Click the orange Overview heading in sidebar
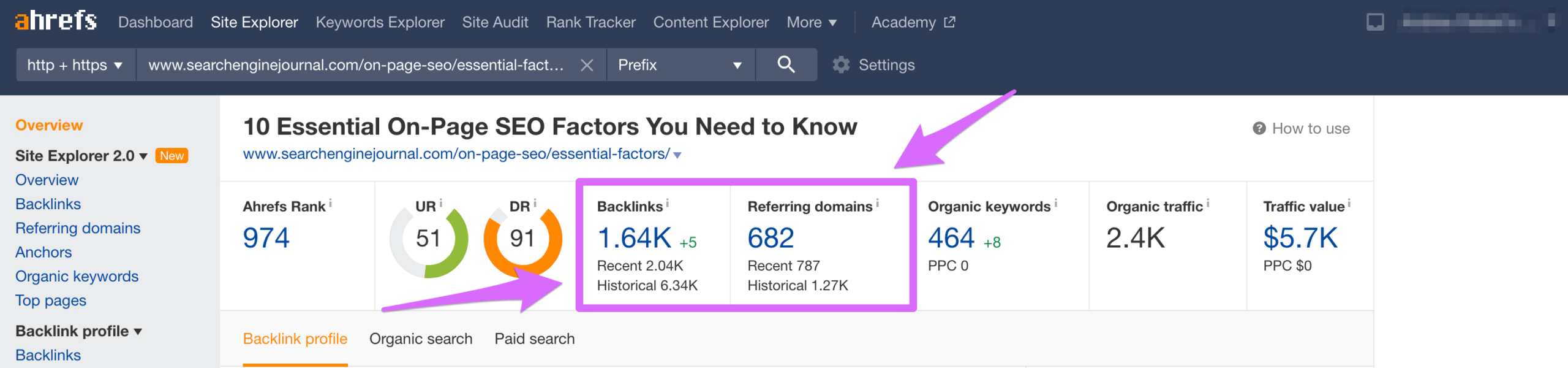 49,125
